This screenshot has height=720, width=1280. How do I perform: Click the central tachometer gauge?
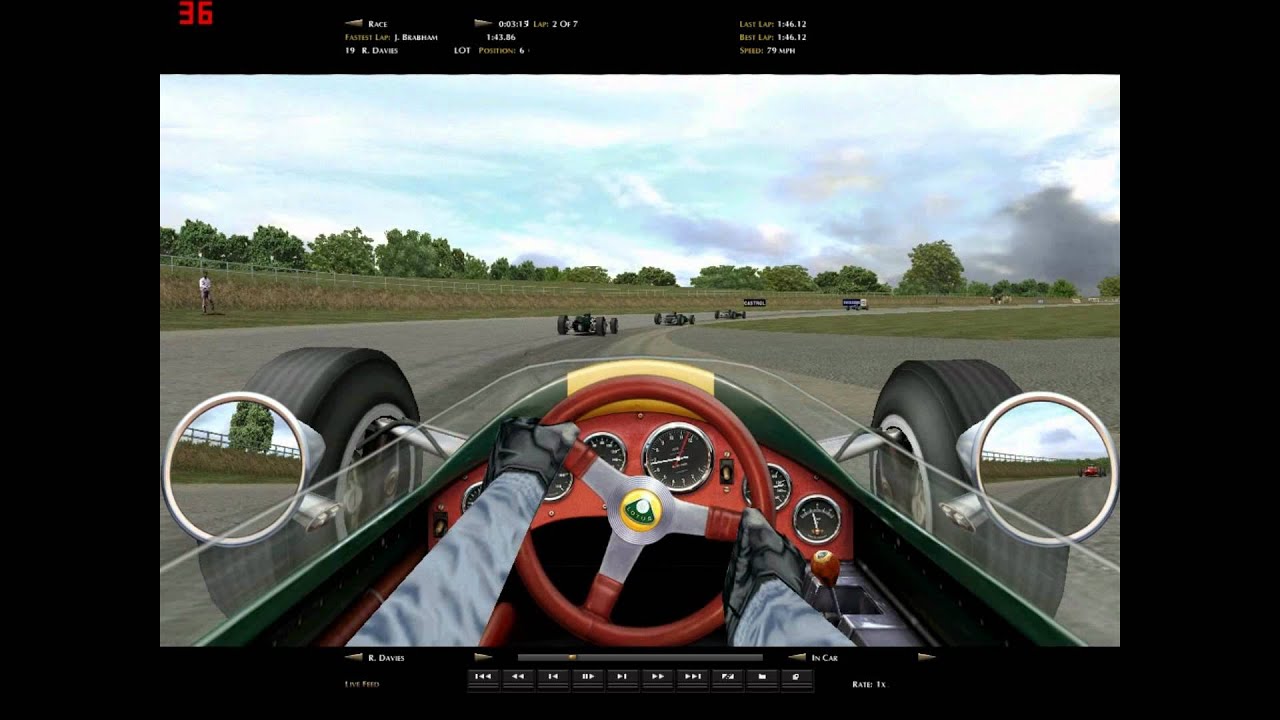(x=678, y=457)
